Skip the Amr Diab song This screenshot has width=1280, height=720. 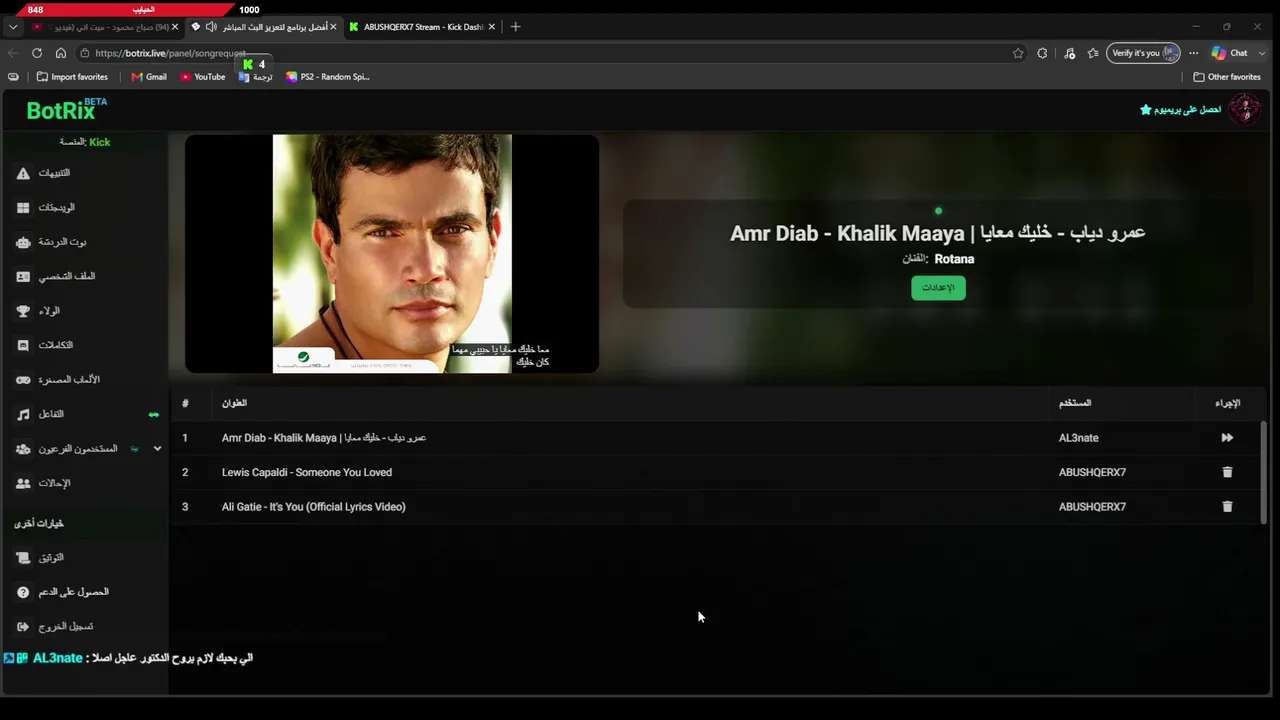(1227, 438)
